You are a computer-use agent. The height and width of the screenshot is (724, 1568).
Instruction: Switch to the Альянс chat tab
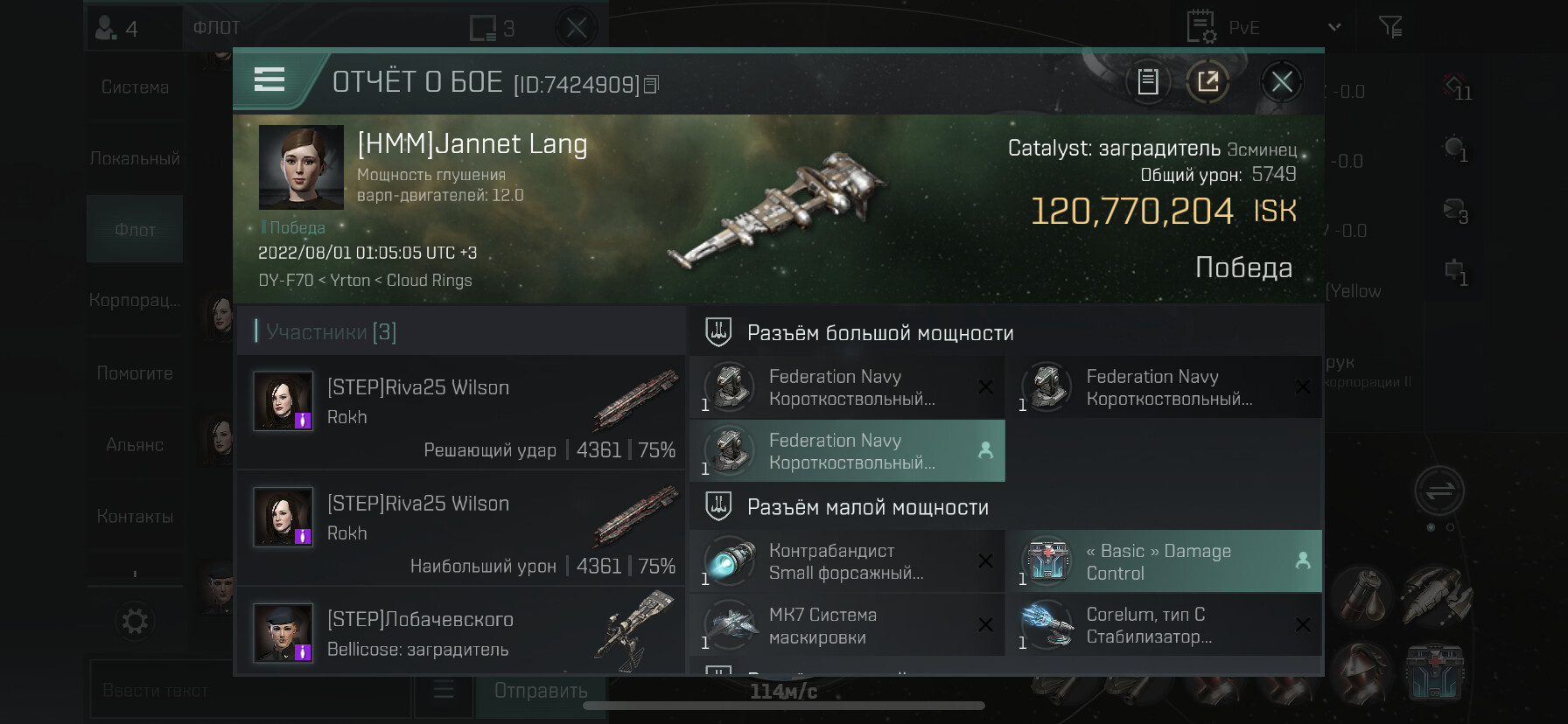[x=135, y=445]
